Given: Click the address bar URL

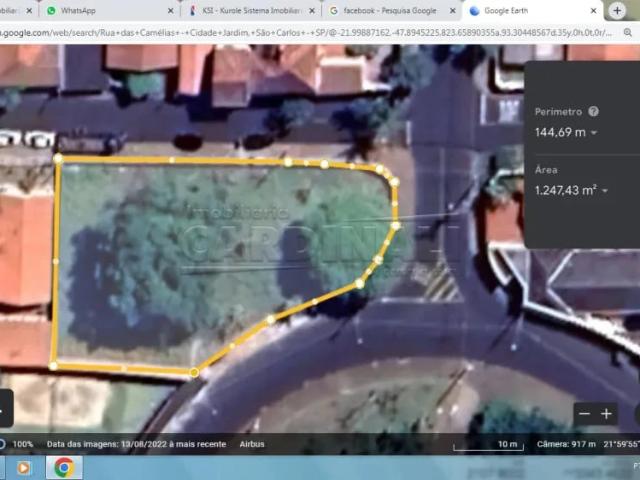Looking at the screenshot, I should 306,33.
